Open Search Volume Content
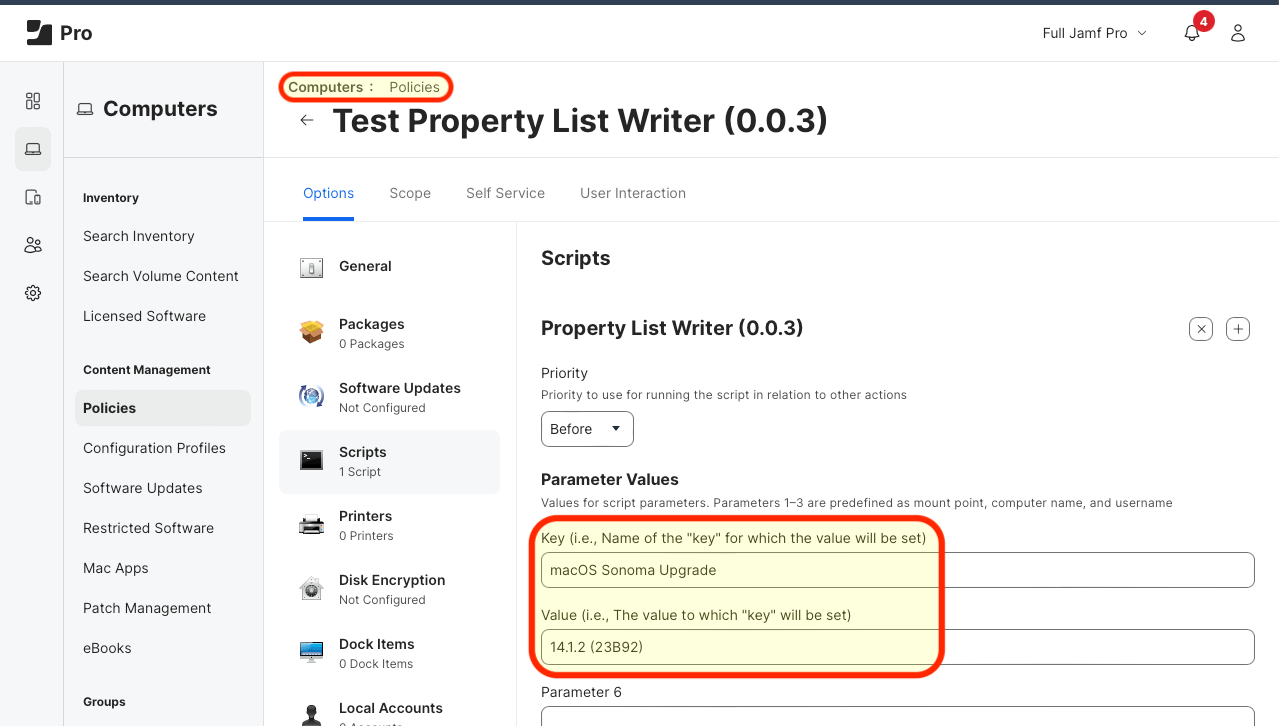 (x=161, y=276)
